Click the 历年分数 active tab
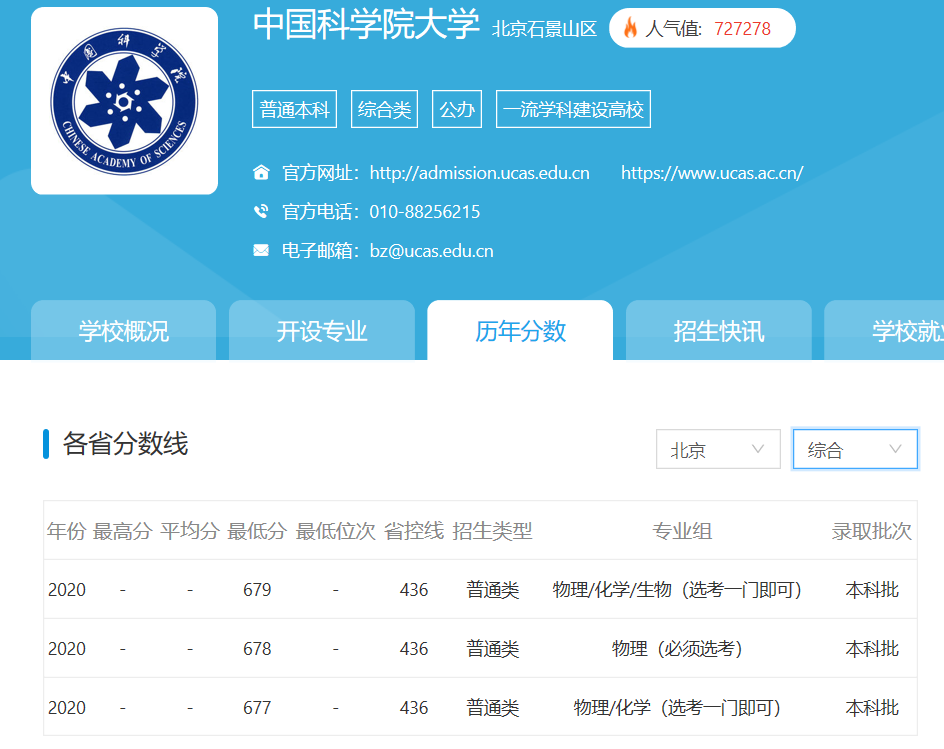The width and height of the screenshot is (944, 749). tap(520, 330)
